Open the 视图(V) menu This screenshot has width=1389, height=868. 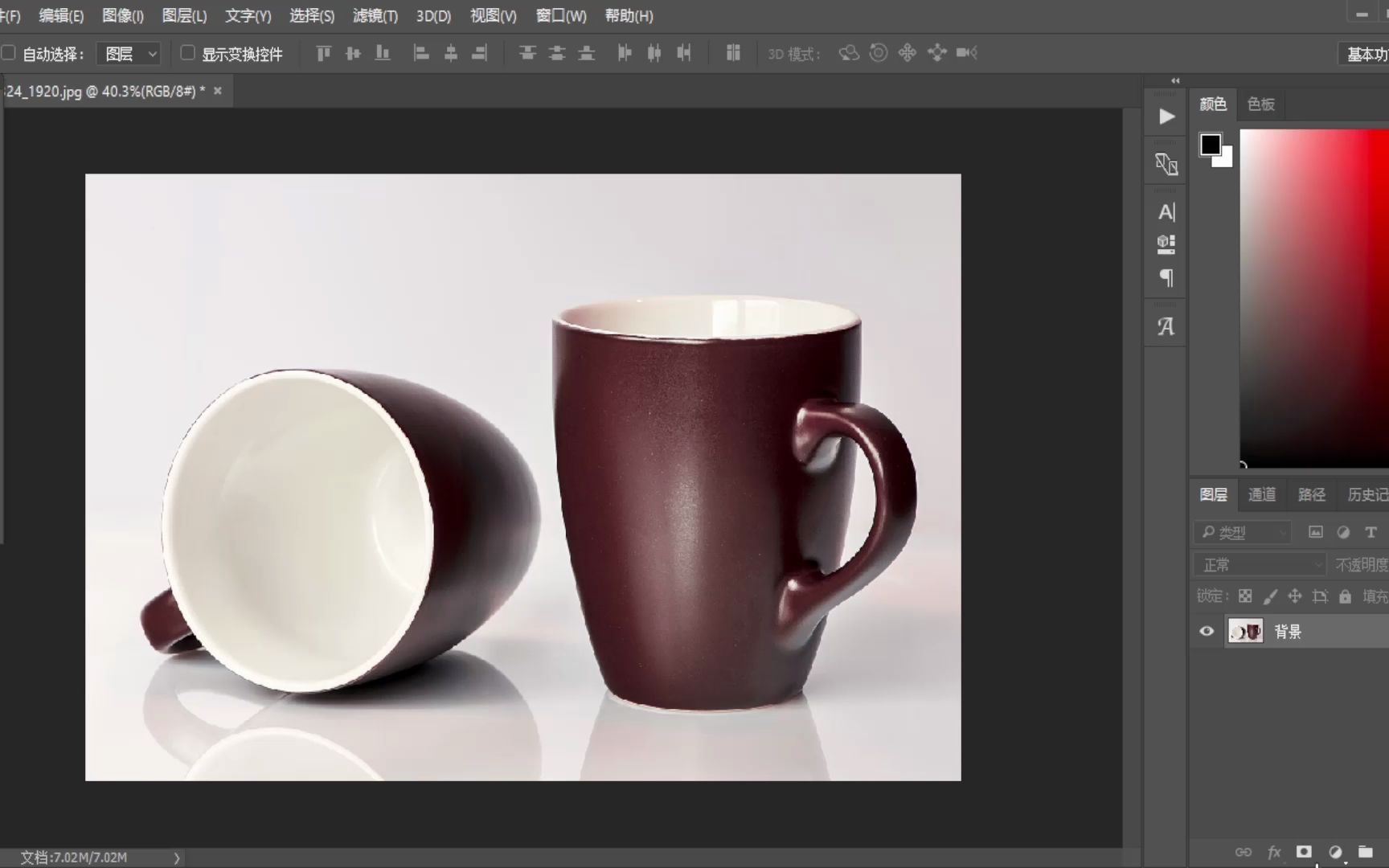pyautogui.click(x=494, y=15)
